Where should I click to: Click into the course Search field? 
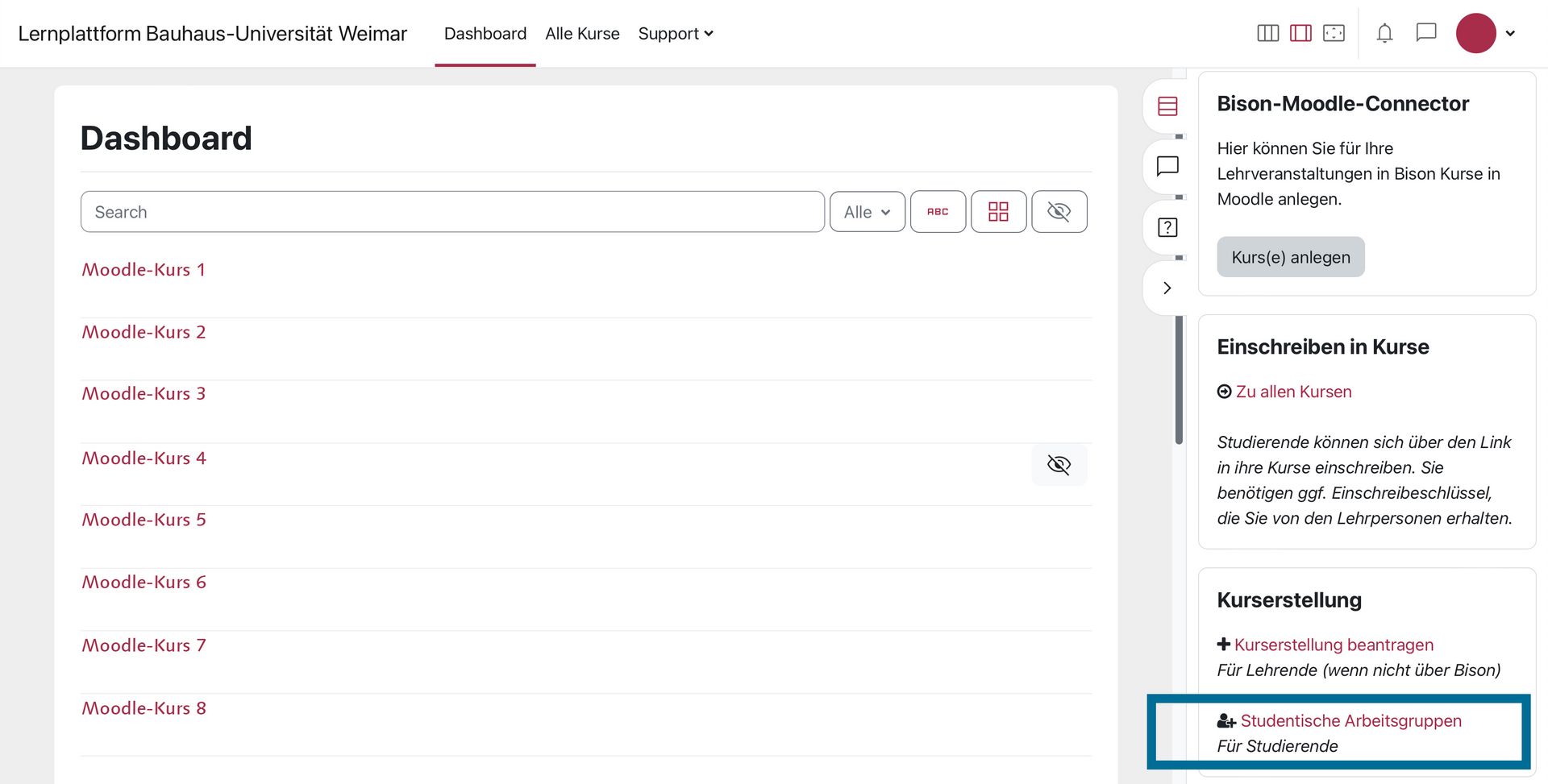pyautogui.click(x=451, y=212)
